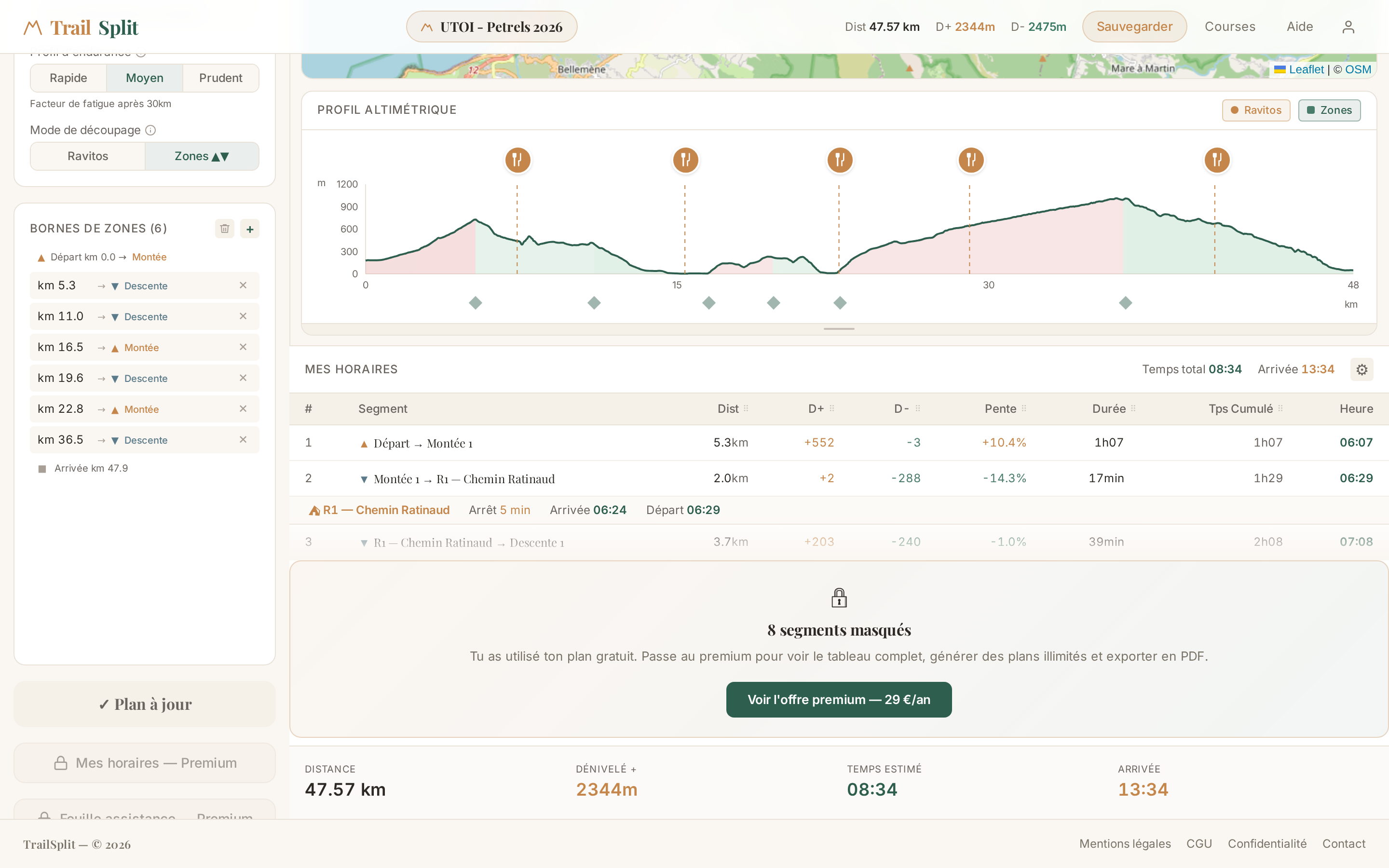Toggle Zones display on elevation profile

1329,110
